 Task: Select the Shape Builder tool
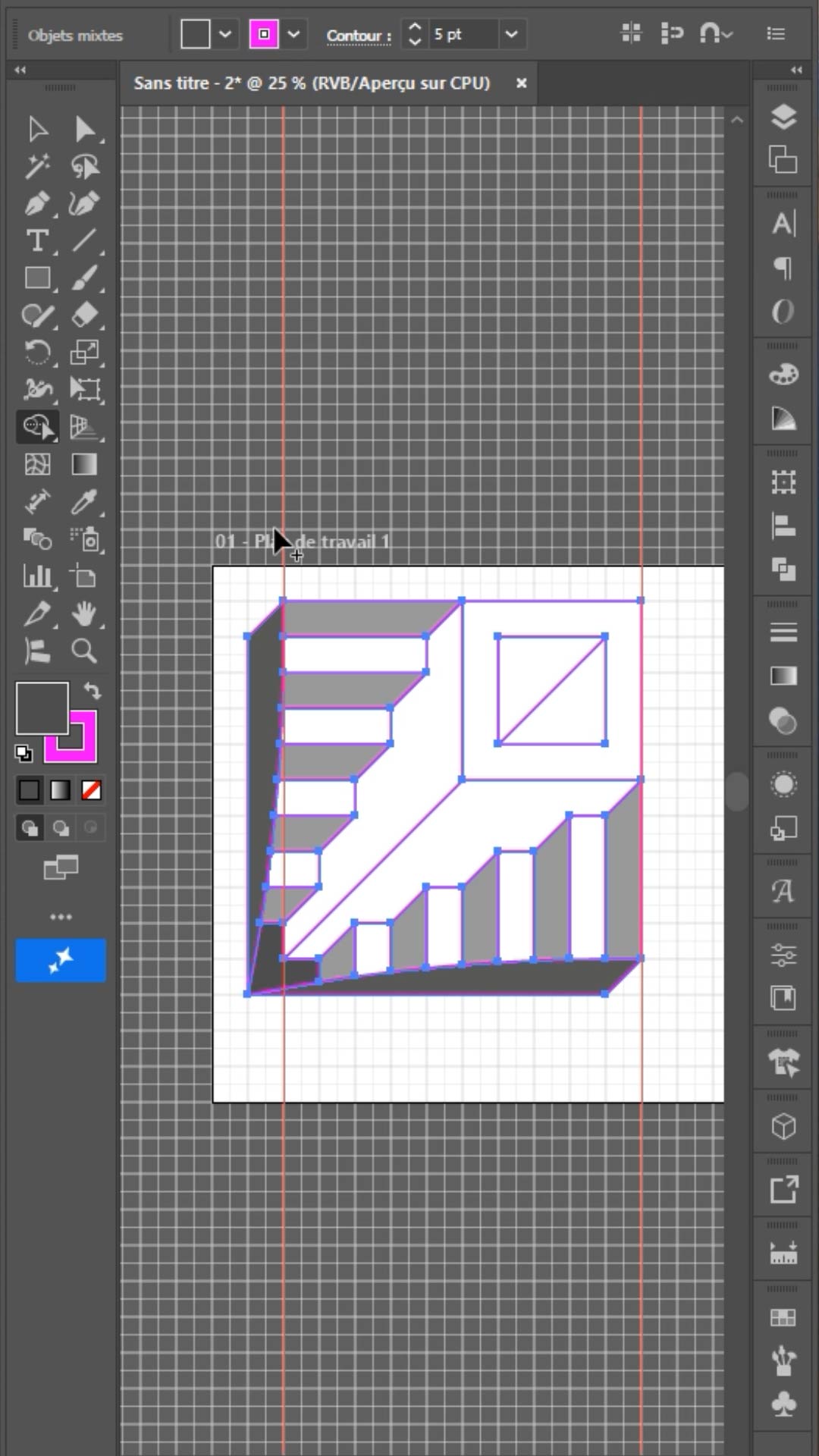[x=37, y=427]
